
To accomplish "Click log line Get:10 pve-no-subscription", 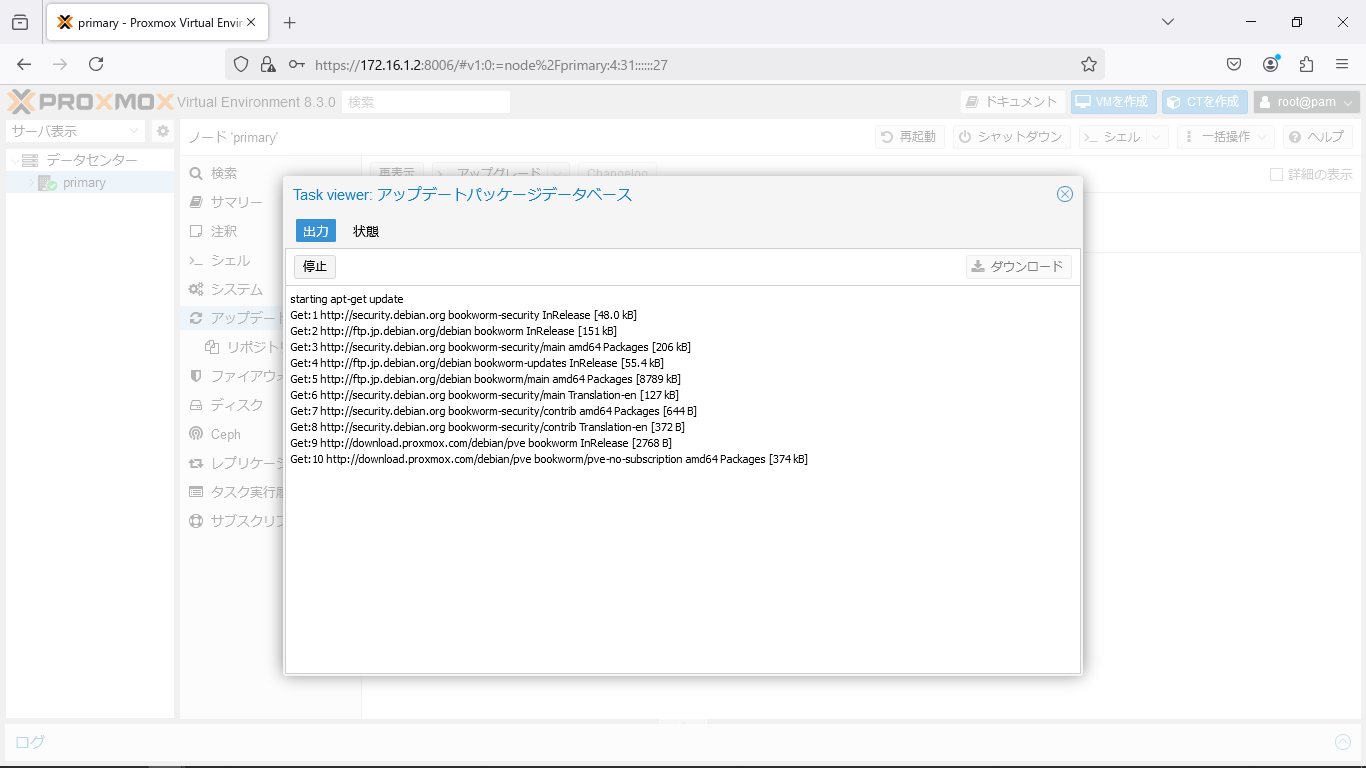I will (549, 459).
